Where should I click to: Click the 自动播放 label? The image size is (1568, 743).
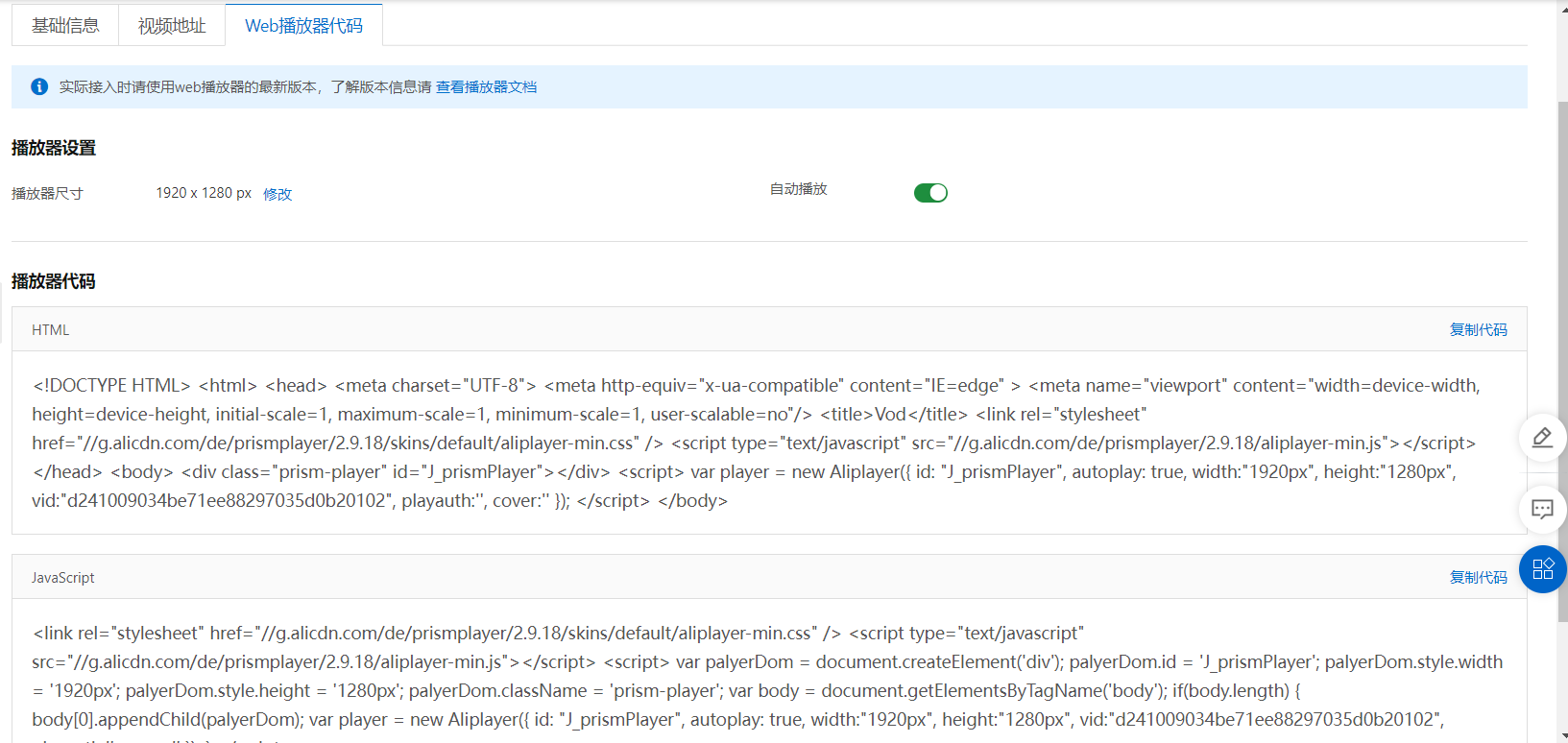[x=799, y=189]
